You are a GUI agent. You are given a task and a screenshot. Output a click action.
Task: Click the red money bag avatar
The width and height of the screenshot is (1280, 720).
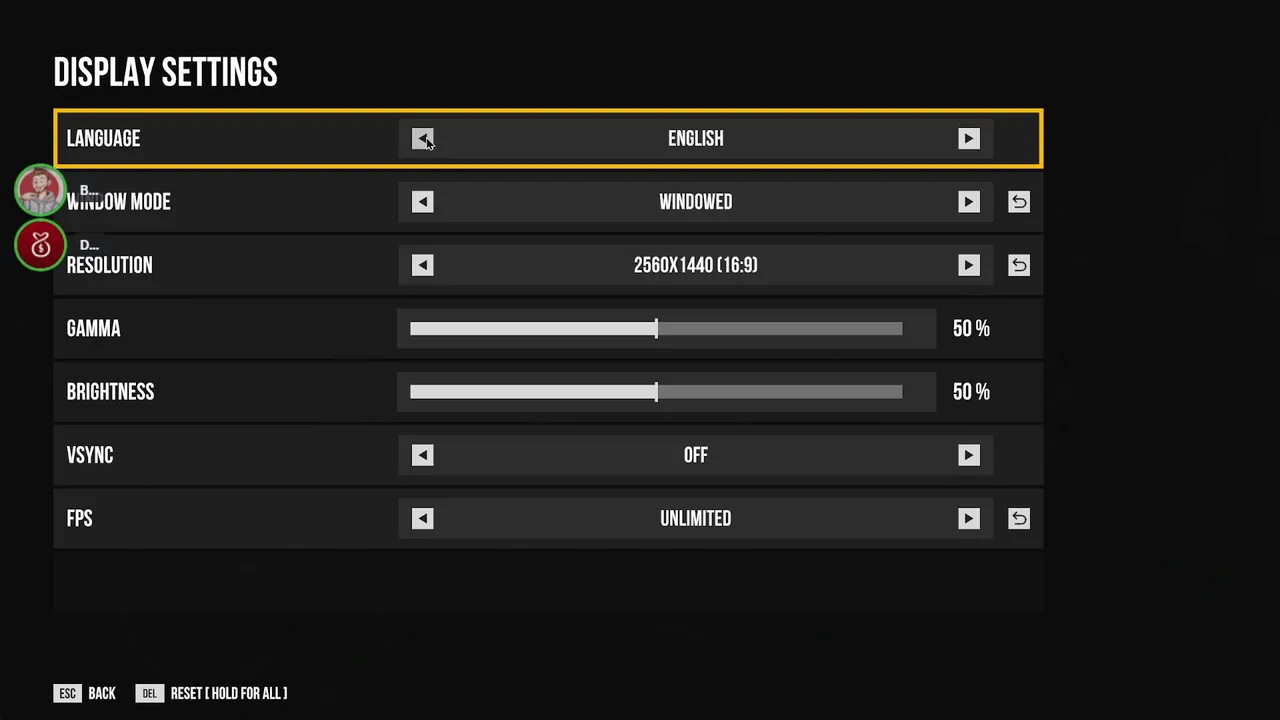[40, 245]
